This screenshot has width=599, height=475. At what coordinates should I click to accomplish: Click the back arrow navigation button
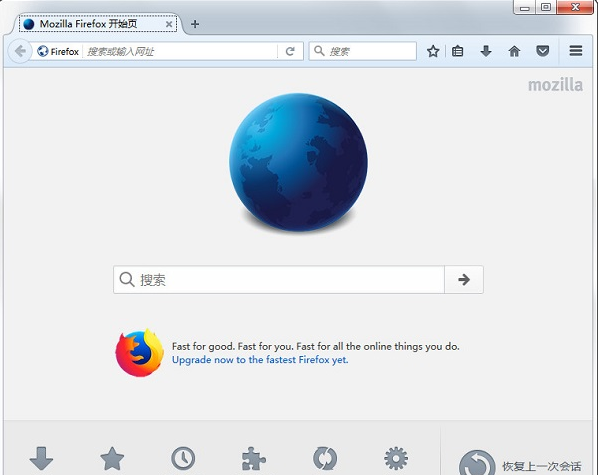coord(20,51)
